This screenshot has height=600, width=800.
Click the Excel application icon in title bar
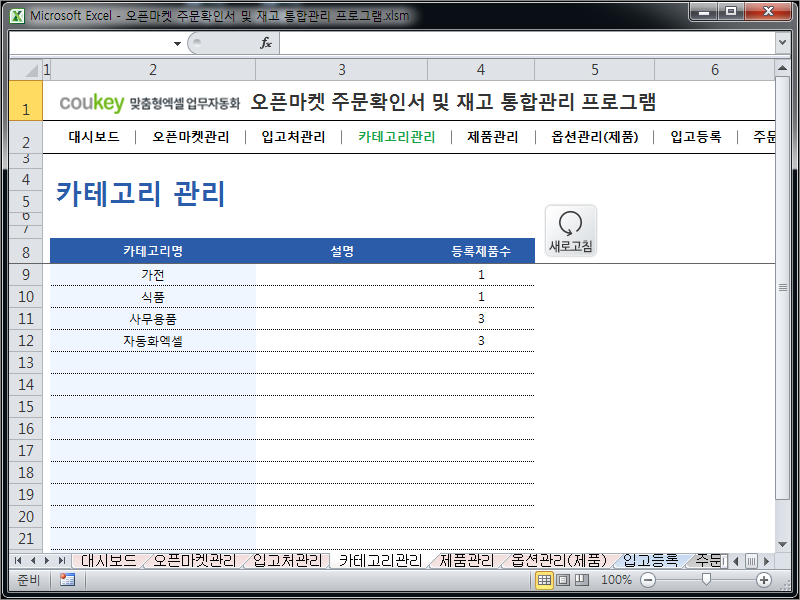tap(17, 16)
